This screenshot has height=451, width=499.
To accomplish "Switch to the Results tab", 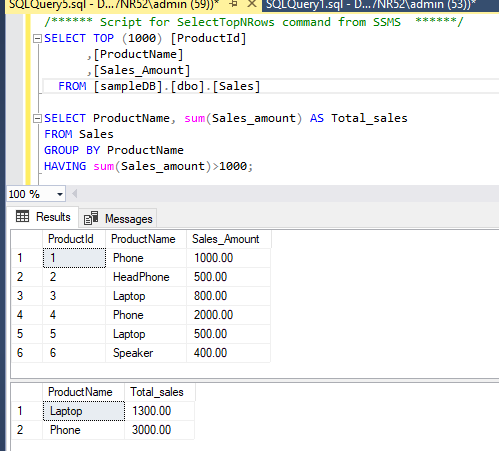I will (43, 217).
